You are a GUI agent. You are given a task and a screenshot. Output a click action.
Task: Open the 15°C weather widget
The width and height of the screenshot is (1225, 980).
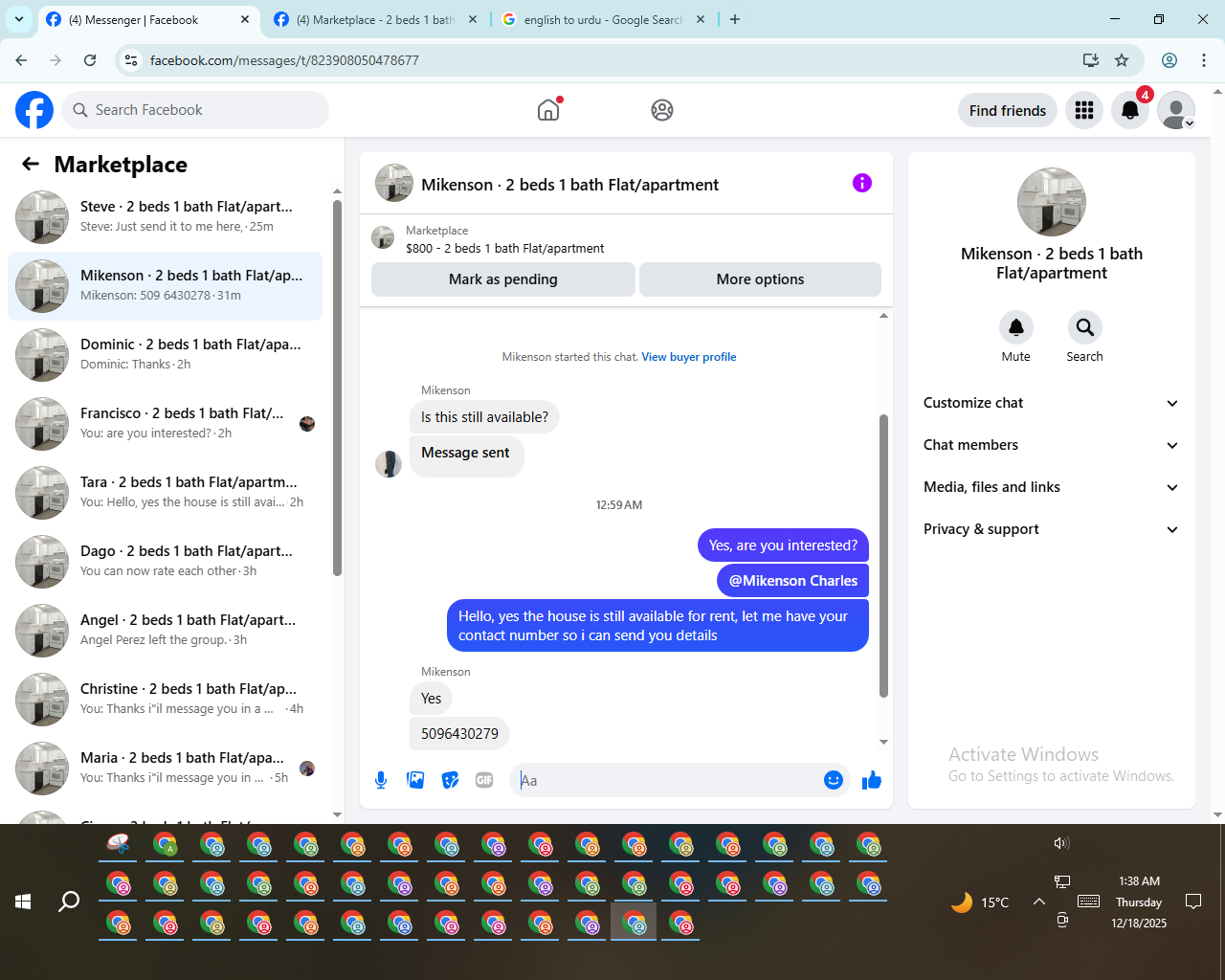[x=981, y=902]
